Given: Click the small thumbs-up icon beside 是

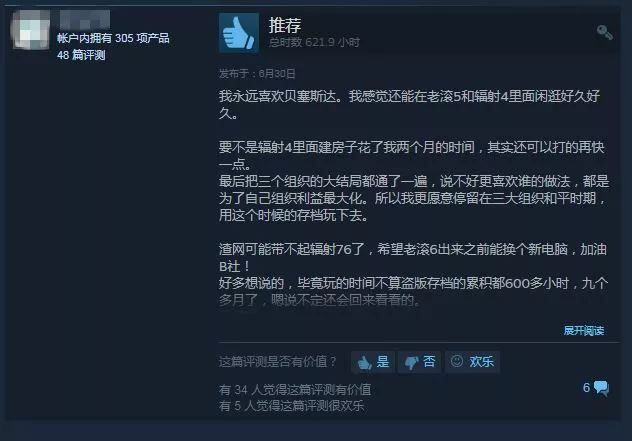Looking at the screenshot, I should pos(364,362).
